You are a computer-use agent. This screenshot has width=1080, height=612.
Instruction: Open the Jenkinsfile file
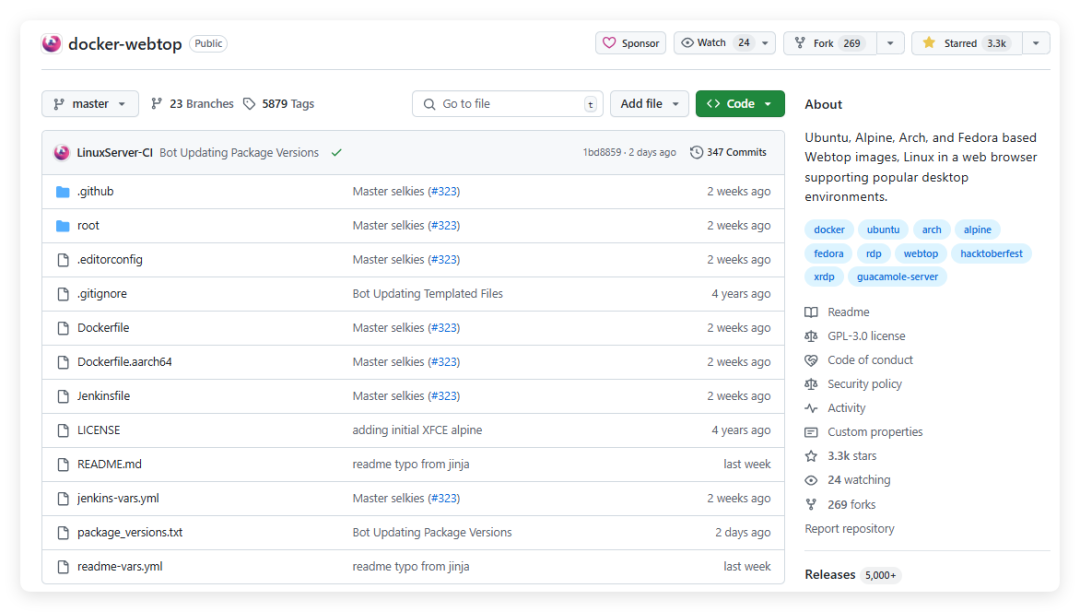tap(103, 397)
